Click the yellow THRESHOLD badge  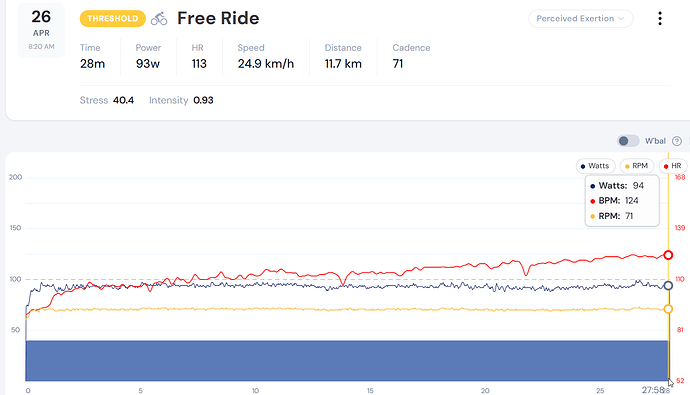click(113, 18)
